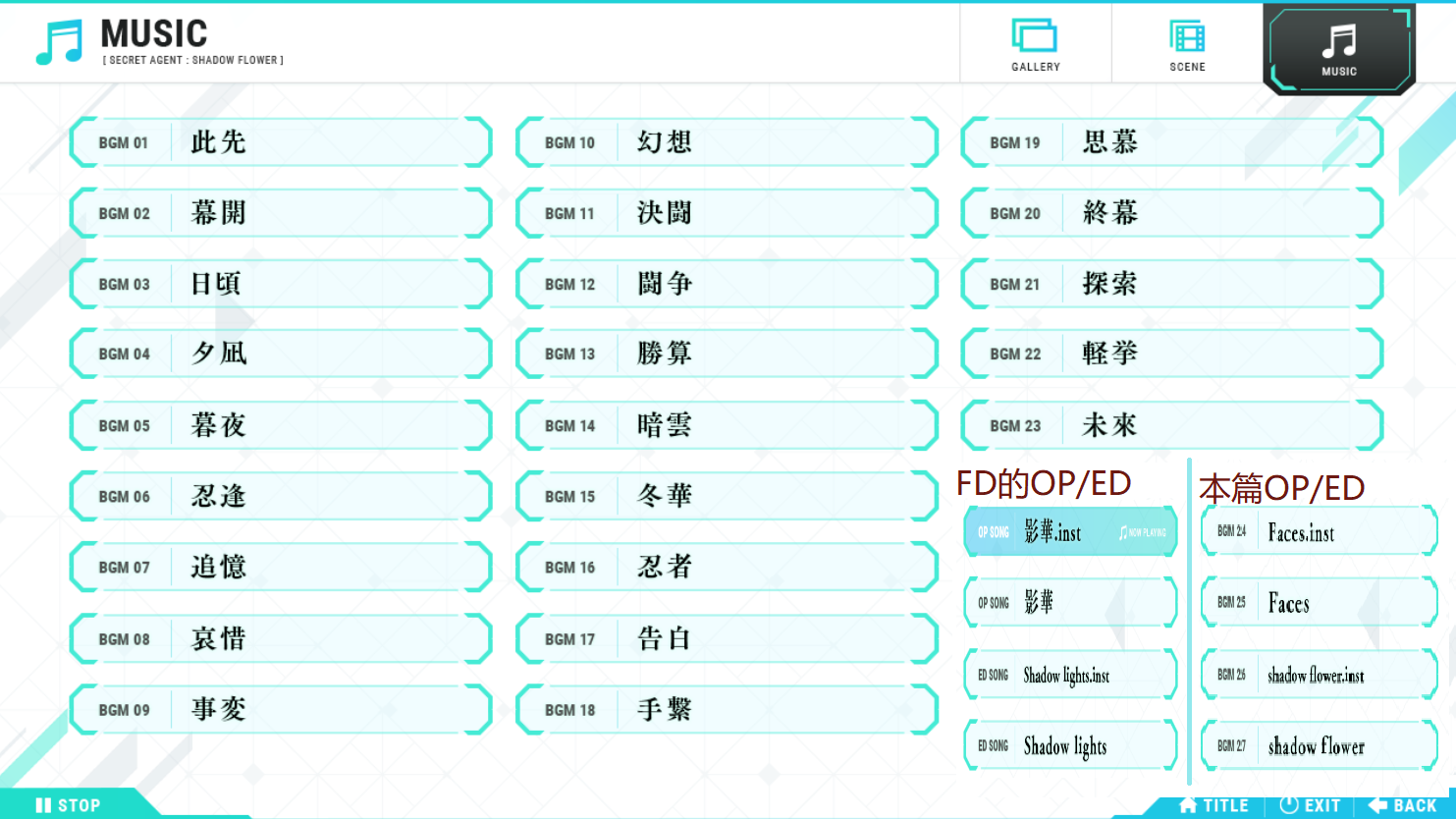The height and width of the screenshot is (819, 1456).
Task: Play BGM 26 shadow flower.inst
Action: pyautogui.click(x=1320, y=675)
